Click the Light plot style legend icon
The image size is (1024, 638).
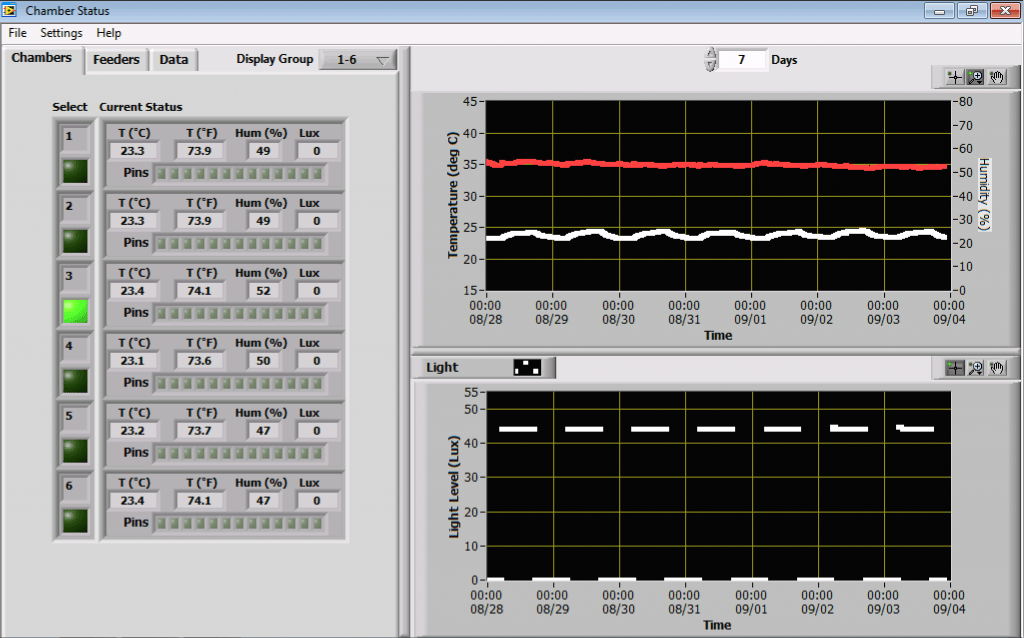527,367
